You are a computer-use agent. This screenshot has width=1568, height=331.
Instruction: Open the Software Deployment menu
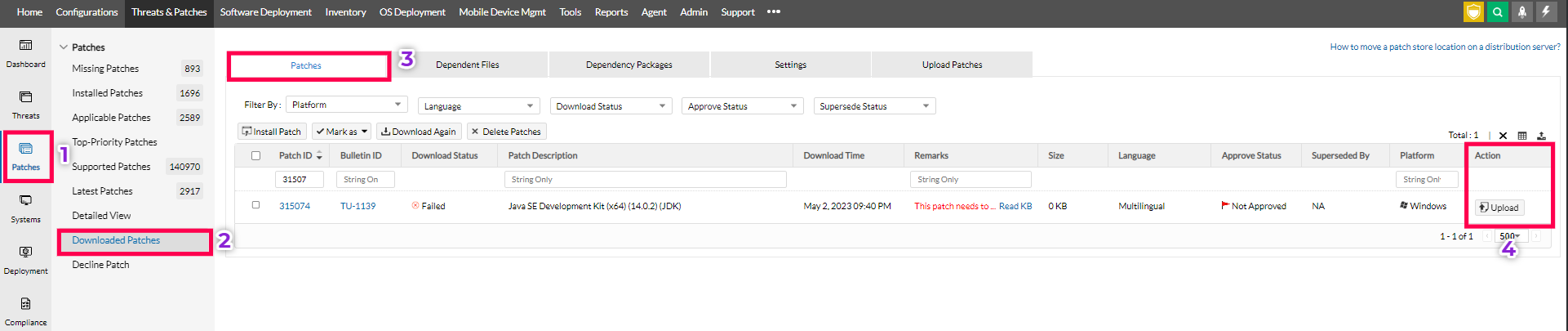(265, 12)
